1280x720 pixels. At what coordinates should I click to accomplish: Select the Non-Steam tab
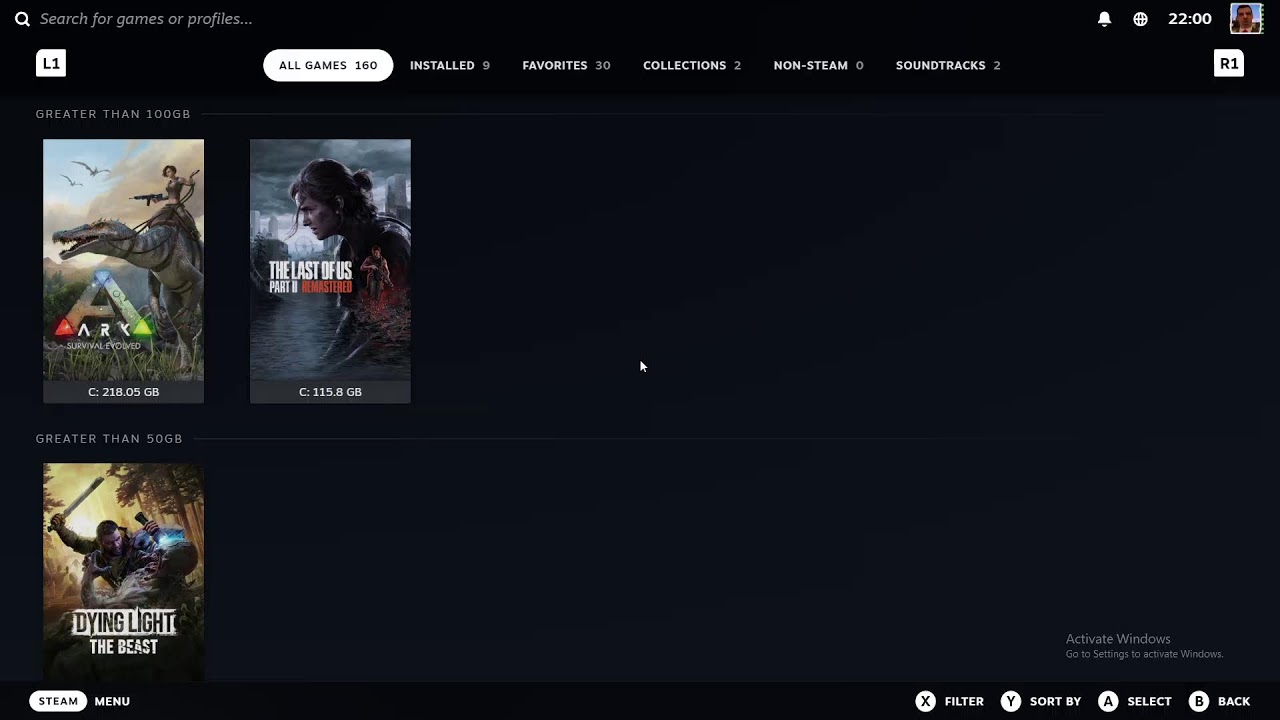pyautogui.click(x=818, y=65)
